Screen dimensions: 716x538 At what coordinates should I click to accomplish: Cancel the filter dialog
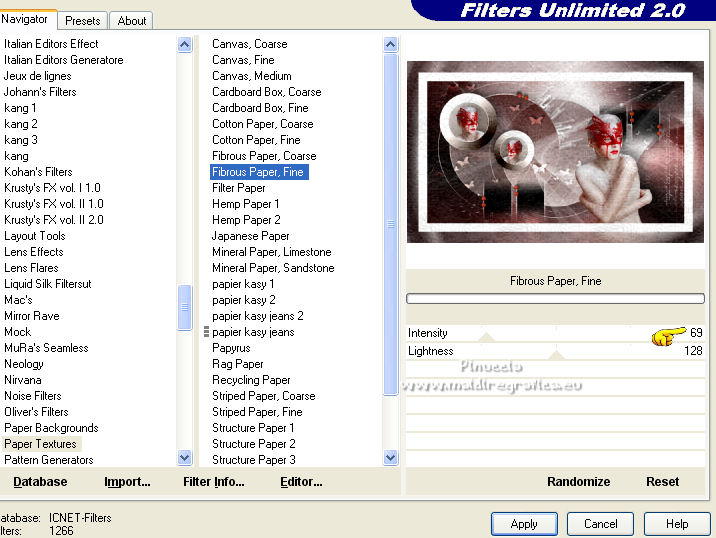click(600, 524)
